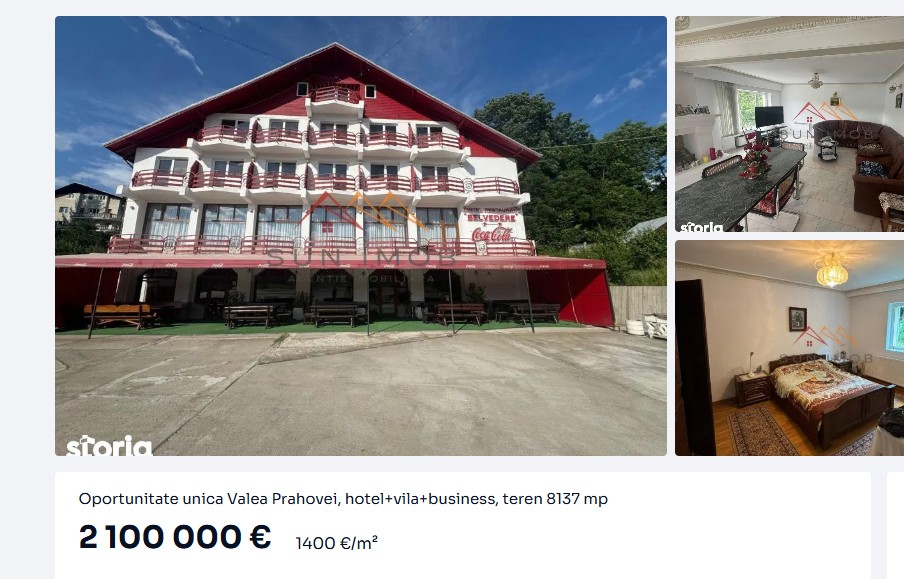Select the listing title 'Oportunitate unica Valea Prahovei'

210,499
